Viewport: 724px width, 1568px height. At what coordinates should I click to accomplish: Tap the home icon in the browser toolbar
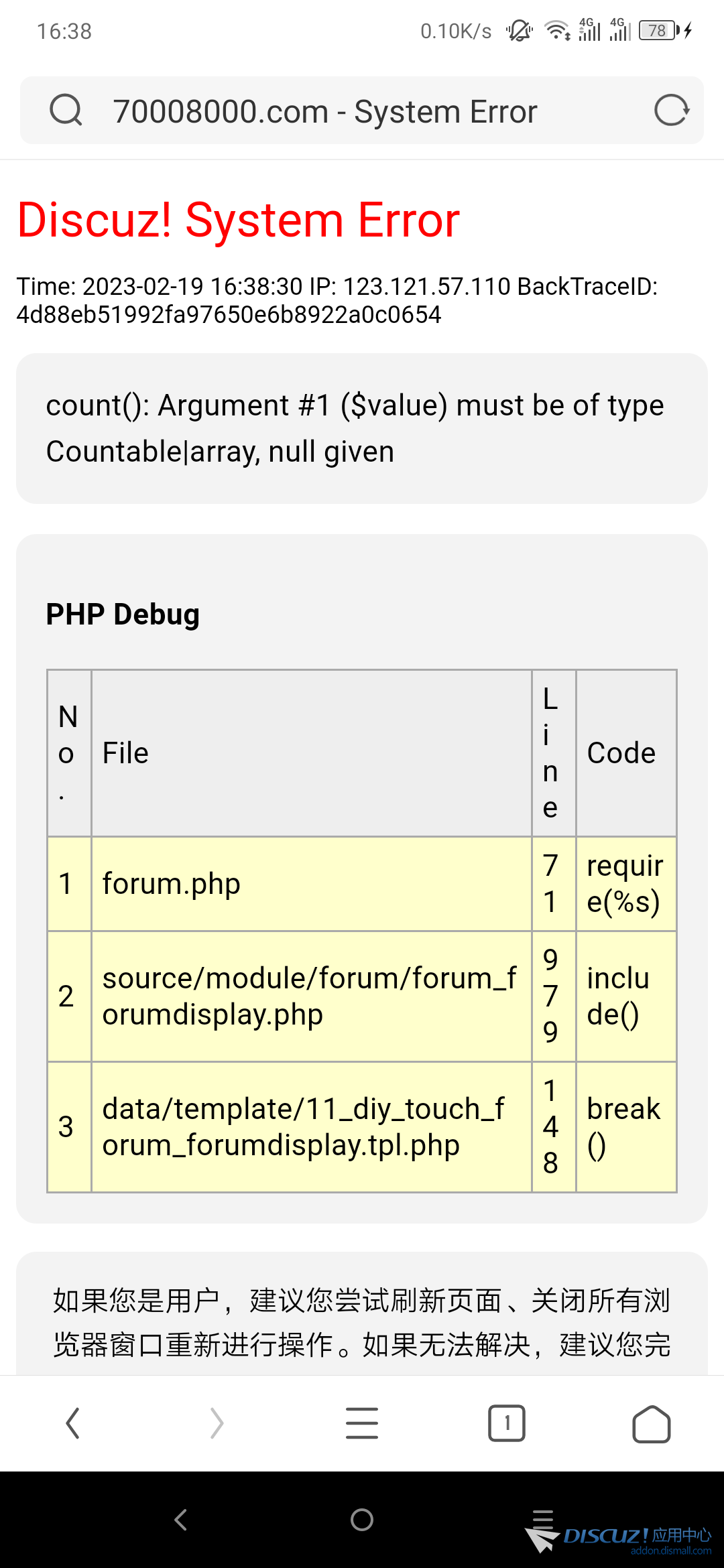coord(651,1423)
